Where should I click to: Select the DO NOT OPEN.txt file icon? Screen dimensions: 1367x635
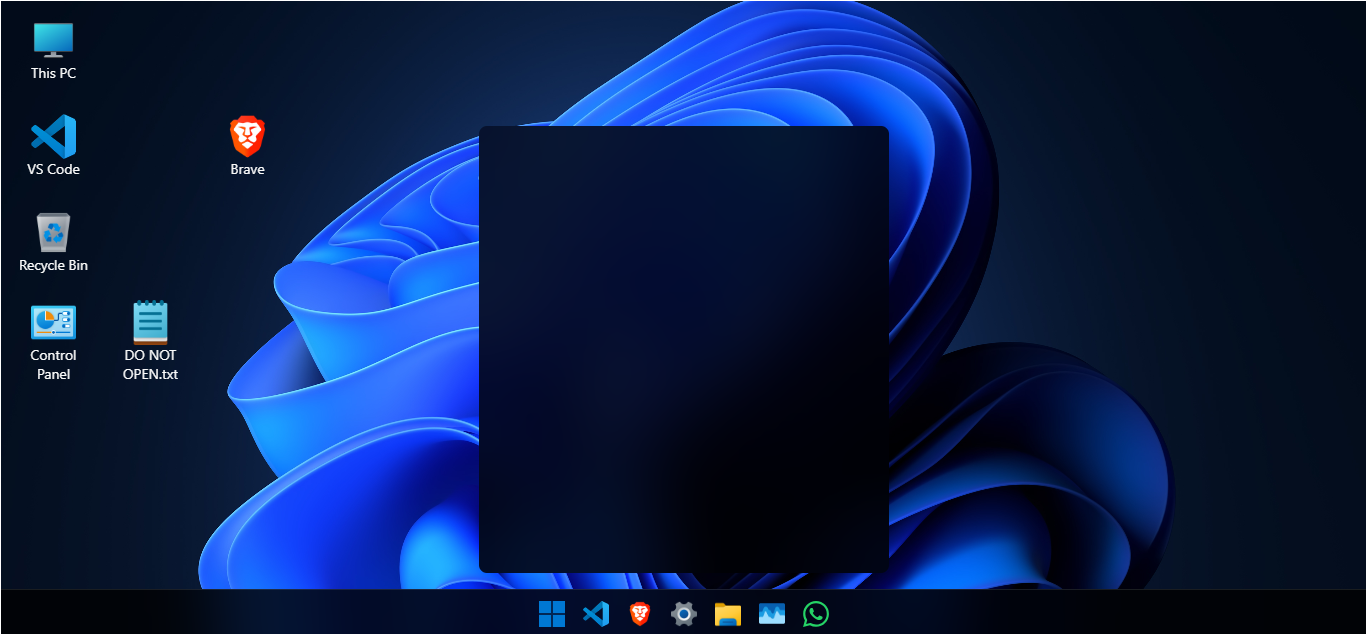[x=150, y=322]
